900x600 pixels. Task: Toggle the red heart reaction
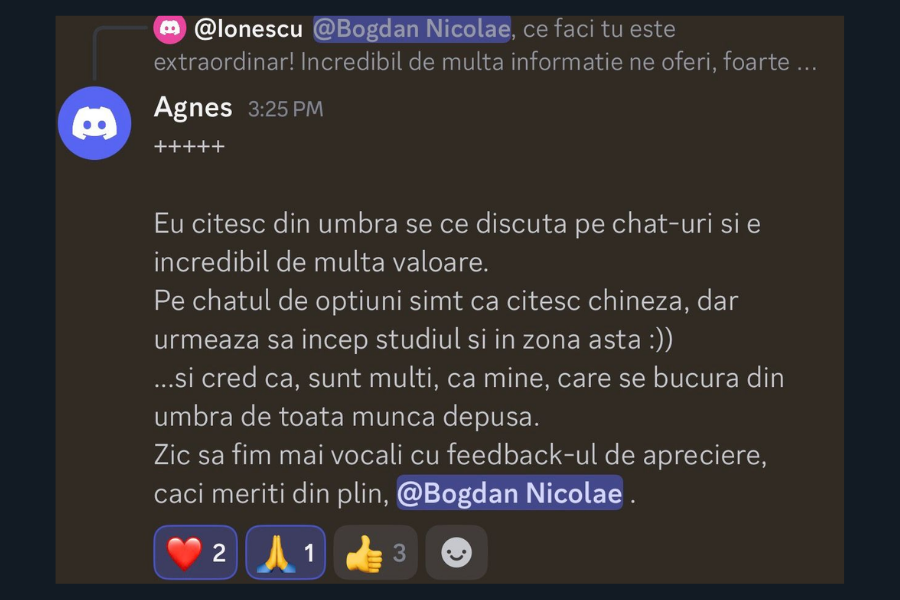click(195, 552)
